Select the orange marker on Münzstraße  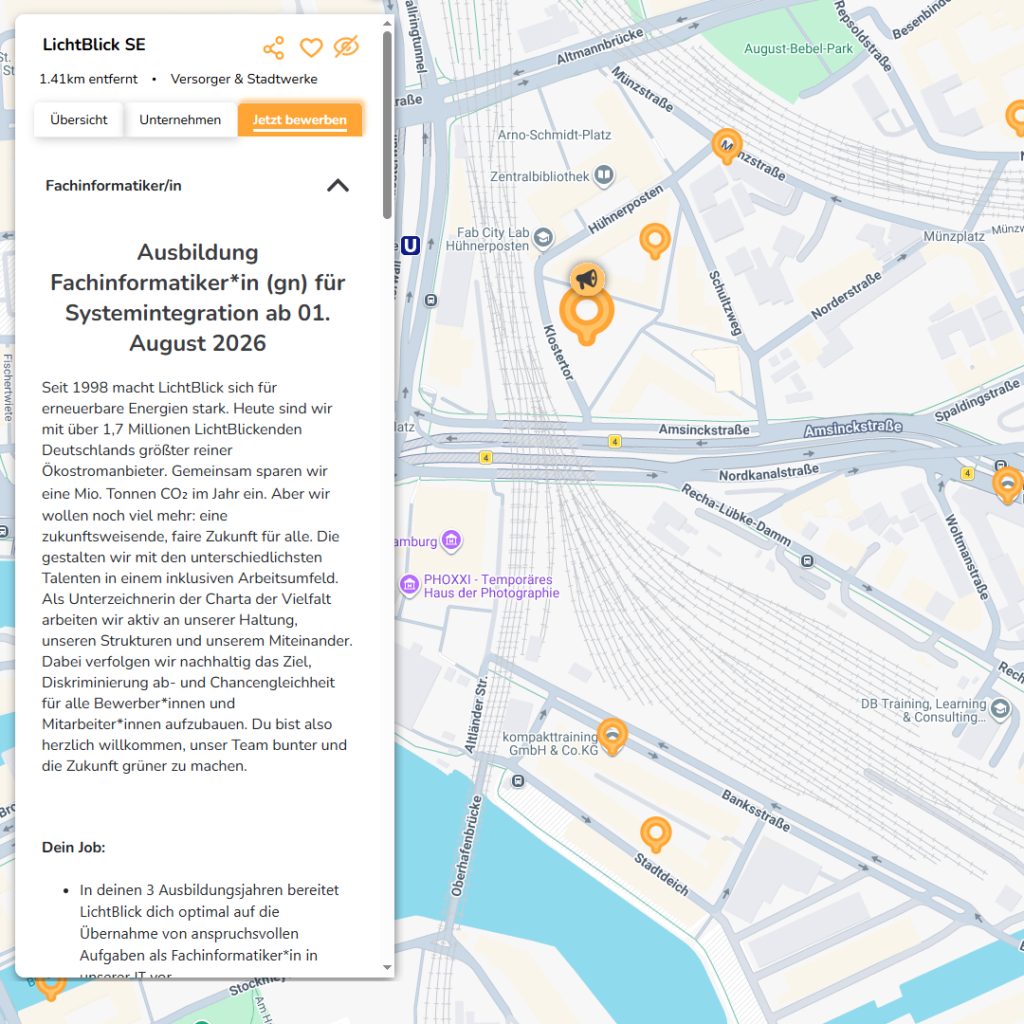pyautogui.click(x=727, y=145)
